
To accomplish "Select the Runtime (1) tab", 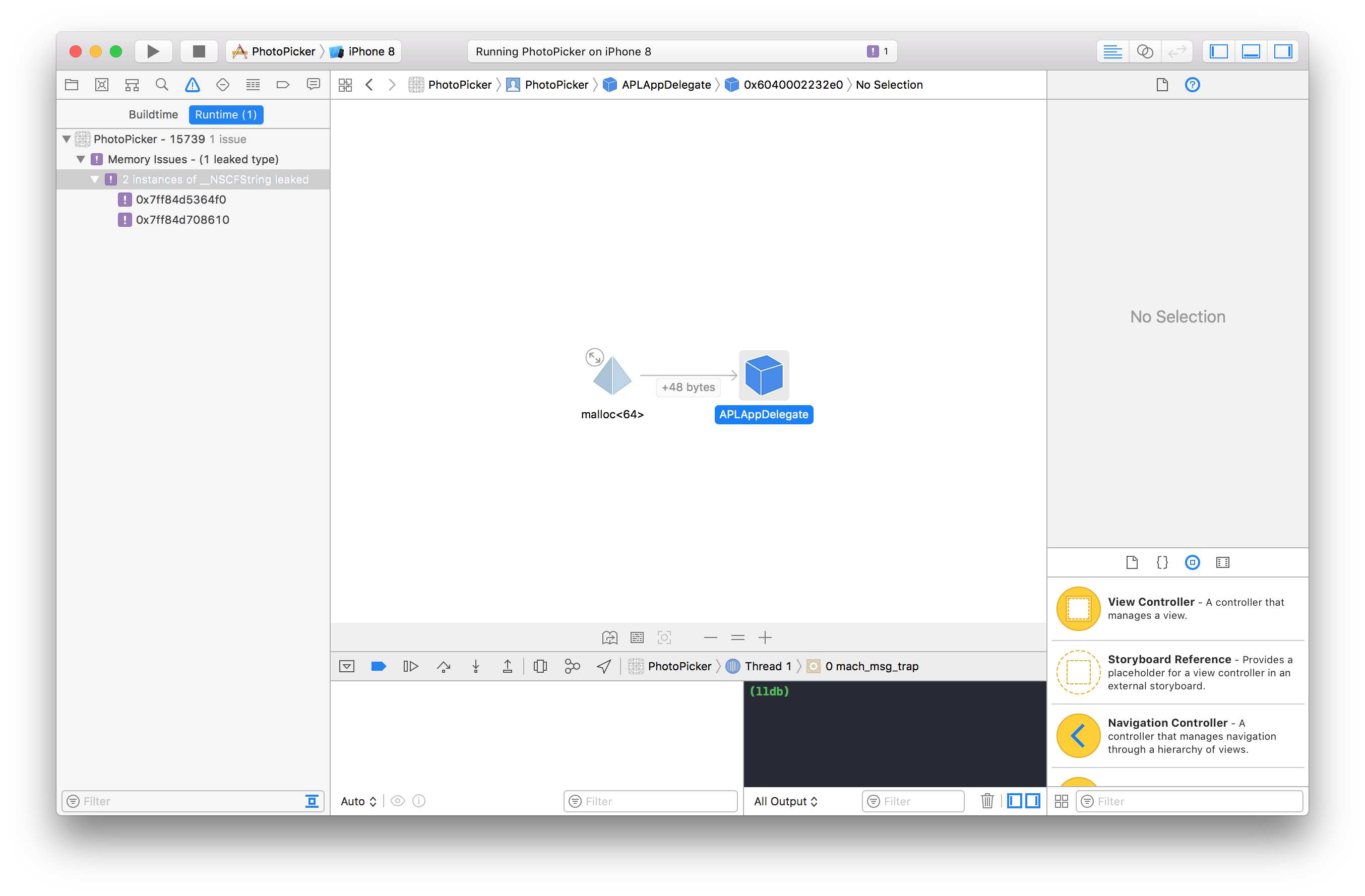I will tap(226, 115).
